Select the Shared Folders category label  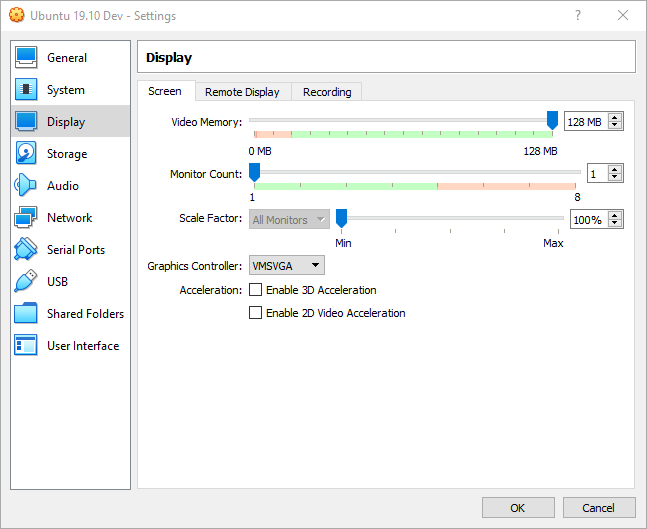(85, 314)
